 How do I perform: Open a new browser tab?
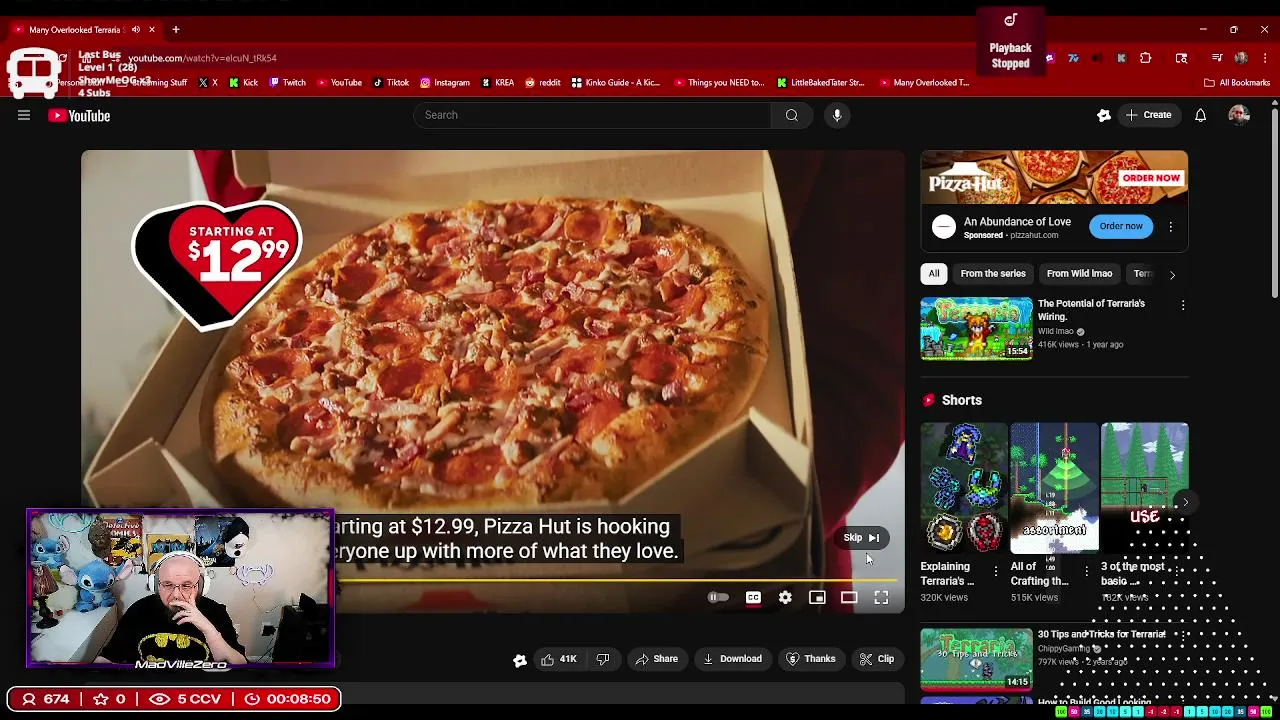click(x=175, y=30)
